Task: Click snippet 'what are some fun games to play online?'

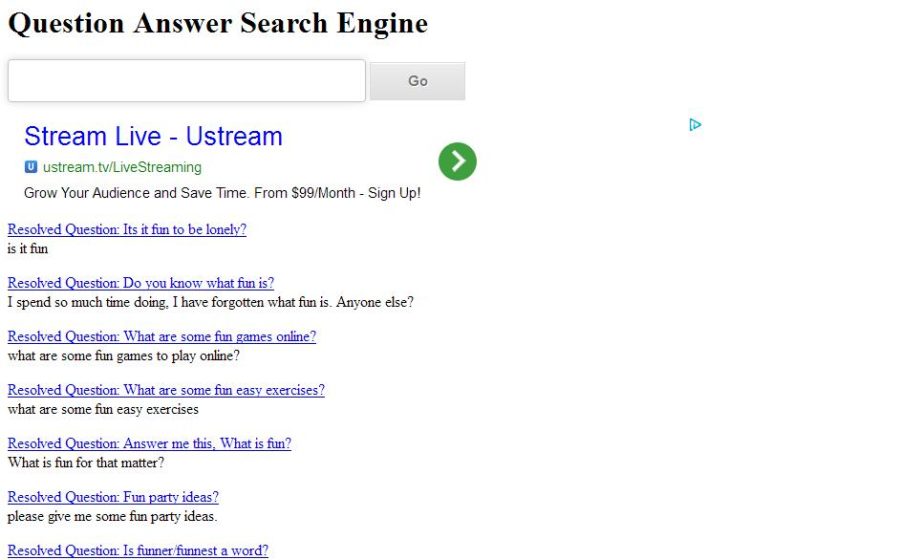Action: [123, 356]
